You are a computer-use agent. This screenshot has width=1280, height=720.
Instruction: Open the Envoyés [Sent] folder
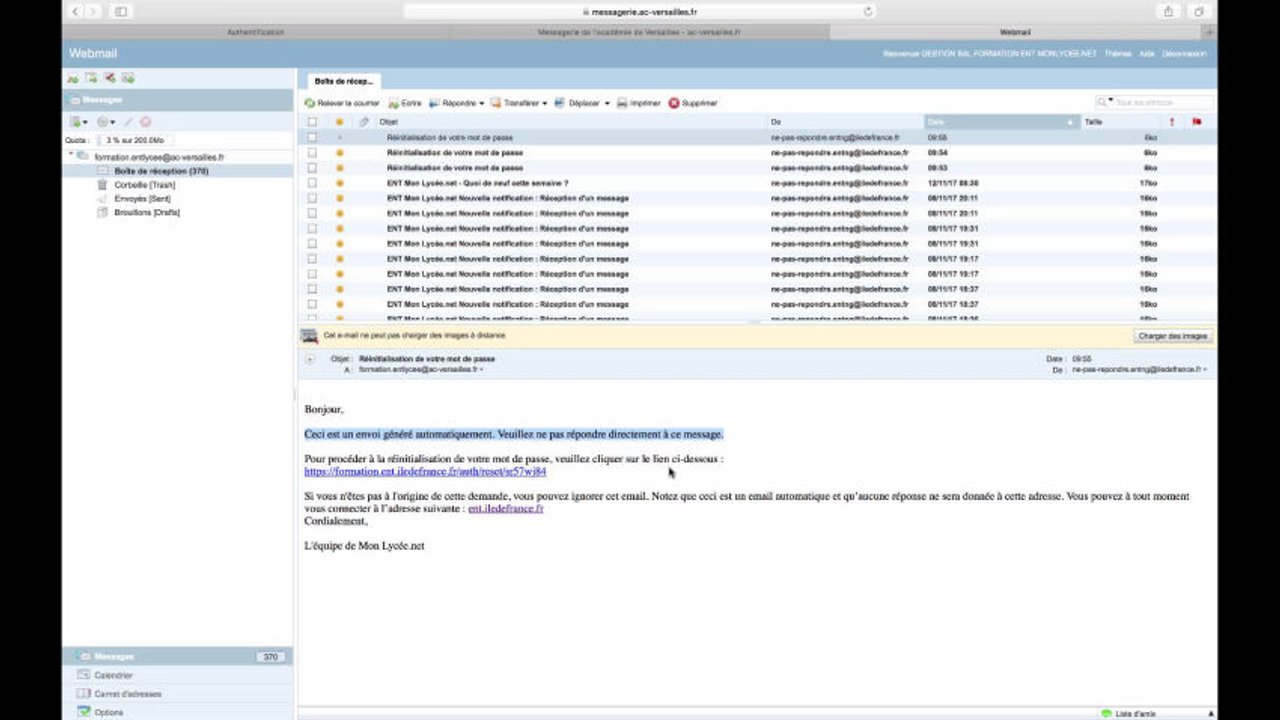click(x=141, y=199)
